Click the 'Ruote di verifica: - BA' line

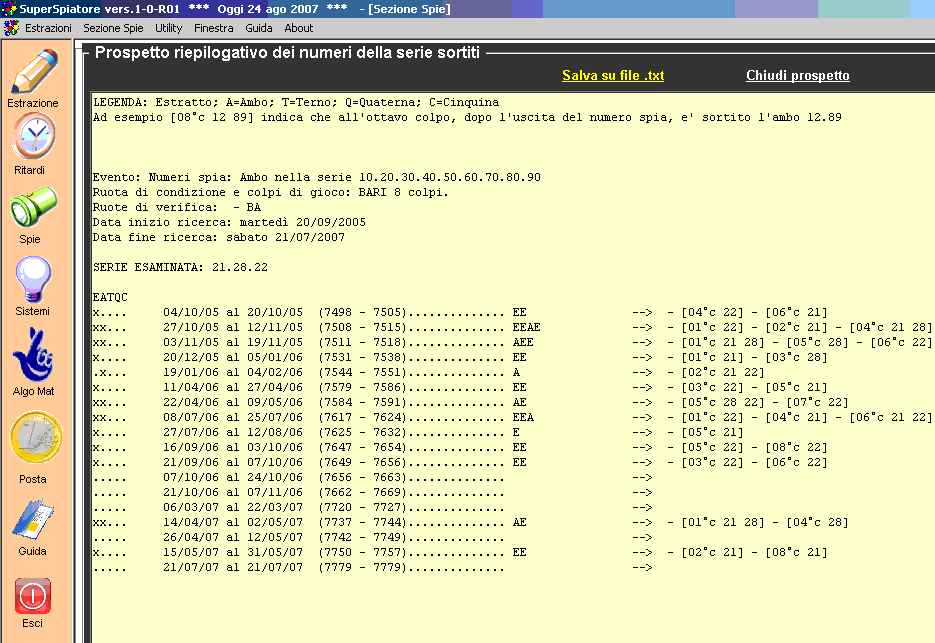tap(177, 207)
